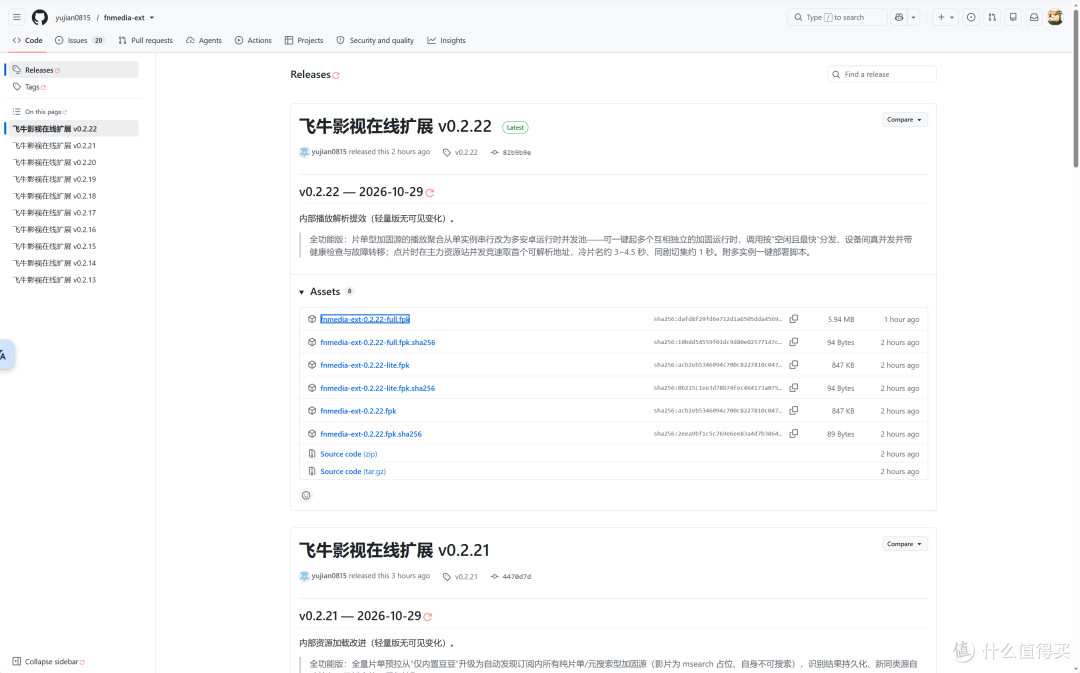Viewport: 1080px width, 673px height.
Task: Open the Security and quality tab
Action: pos(375,41)
